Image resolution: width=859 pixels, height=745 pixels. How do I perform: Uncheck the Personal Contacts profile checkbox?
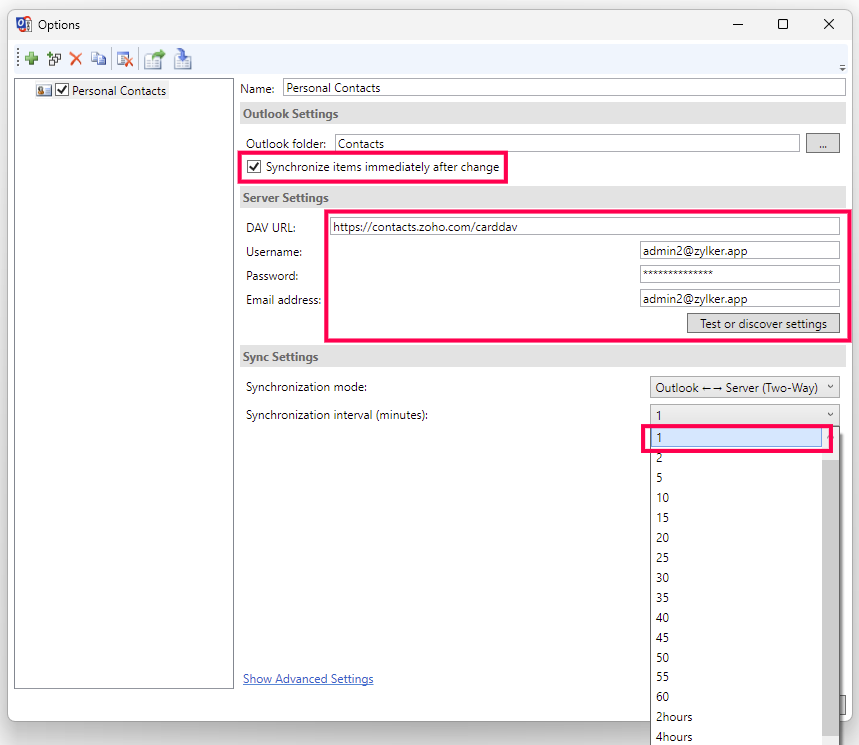coord(62,90)
